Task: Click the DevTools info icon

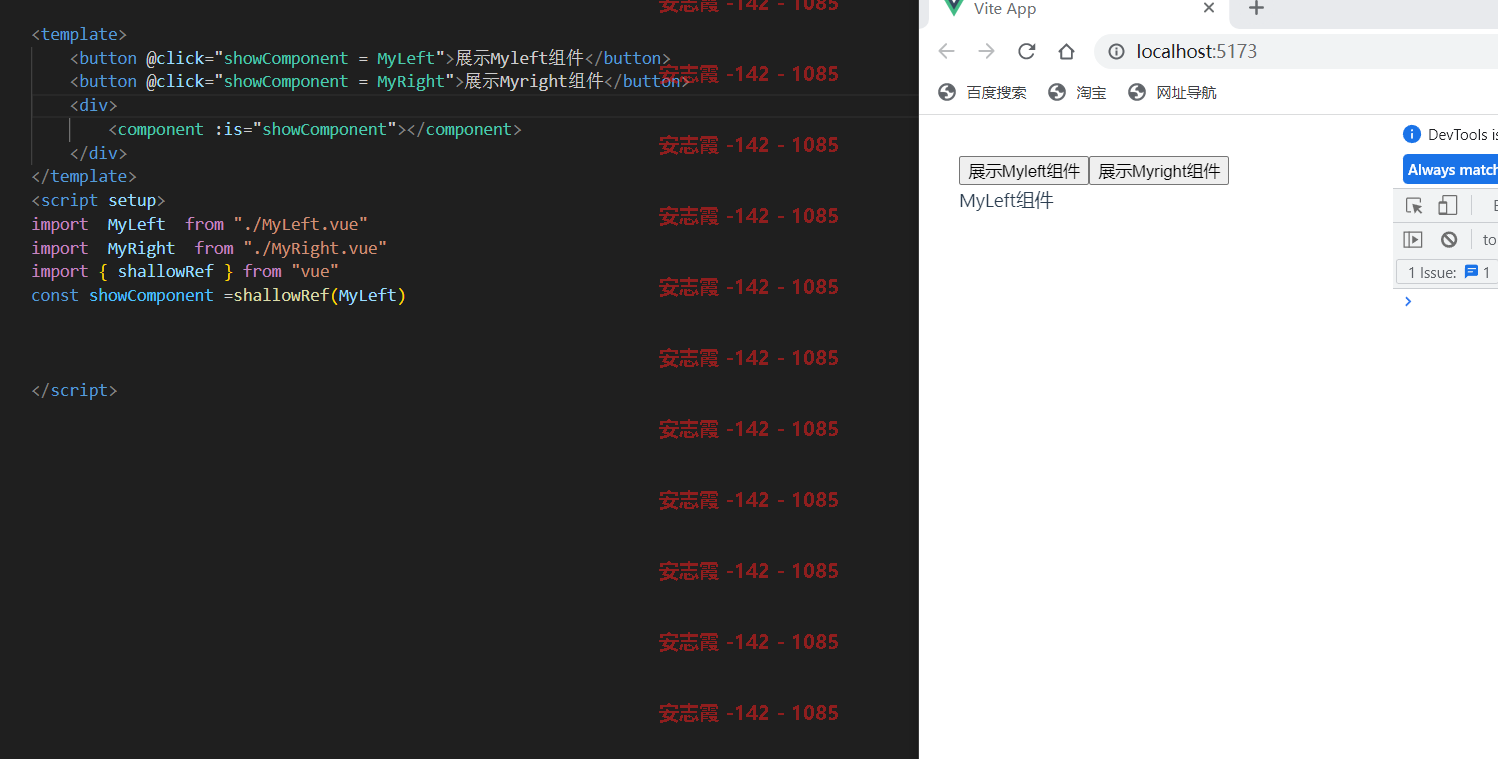Action: [1411, 134]
